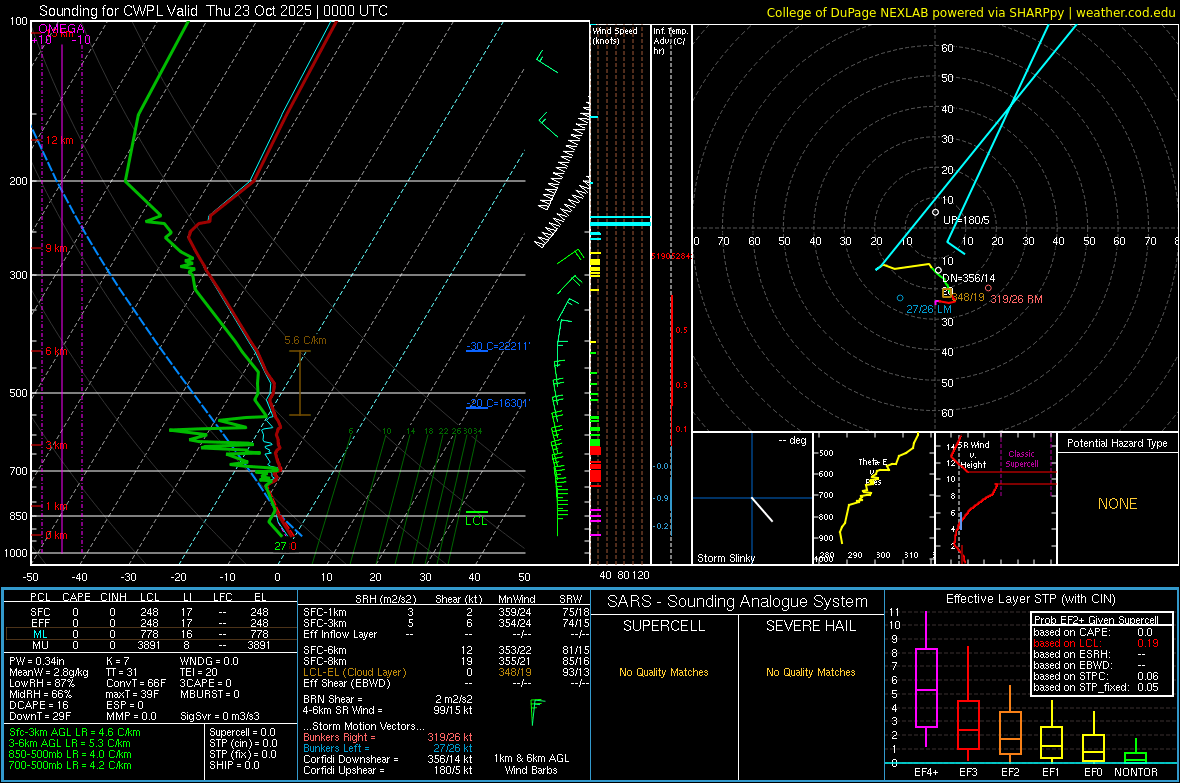
Task: Click 'No Quality Matches' under SUPERCELL
Action: pos(664,672)
